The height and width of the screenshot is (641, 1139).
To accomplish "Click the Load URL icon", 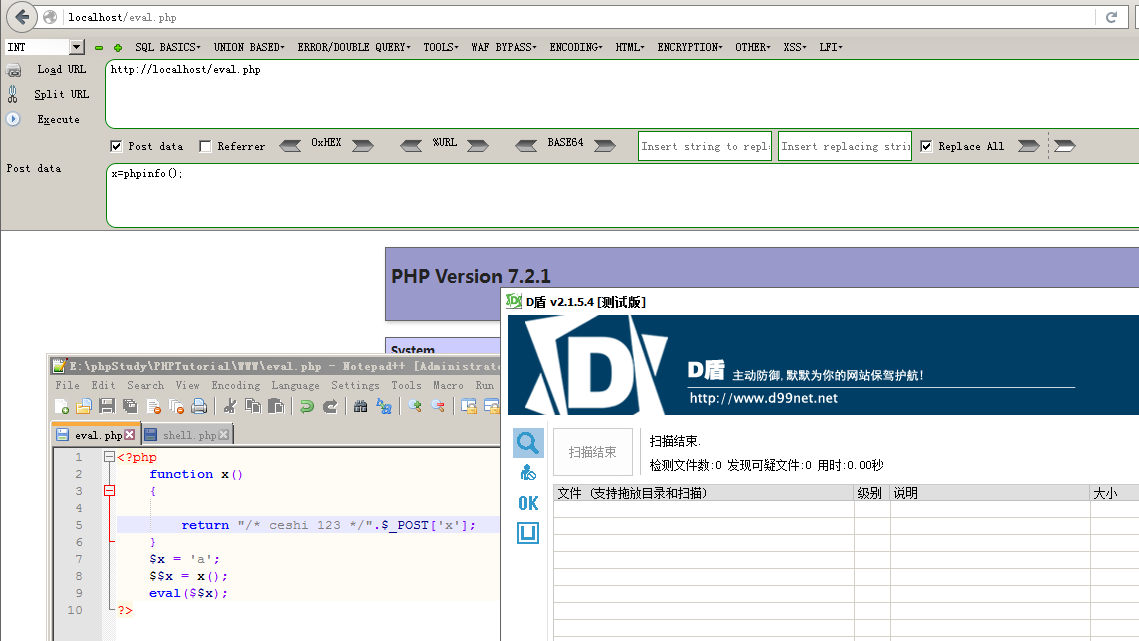I will coord(14,70).
